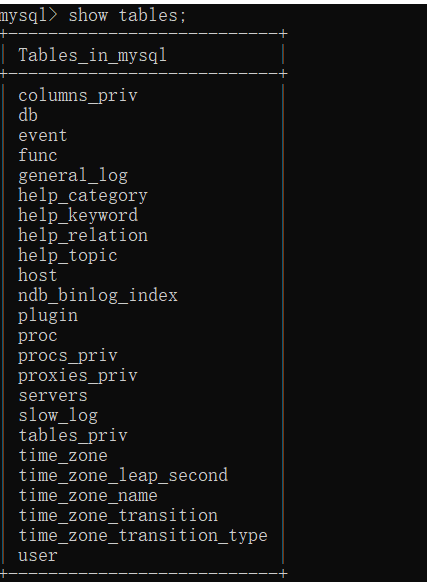Click the db table entry

tap(28, 115)
